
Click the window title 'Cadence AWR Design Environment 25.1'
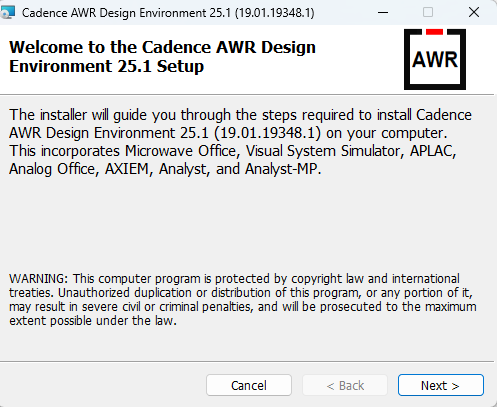coord(168,13)
